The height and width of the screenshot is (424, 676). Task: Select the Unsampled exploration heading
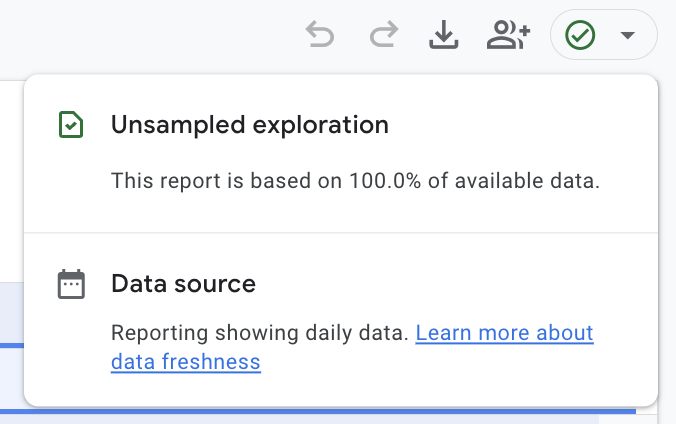[x=249, y=125]
